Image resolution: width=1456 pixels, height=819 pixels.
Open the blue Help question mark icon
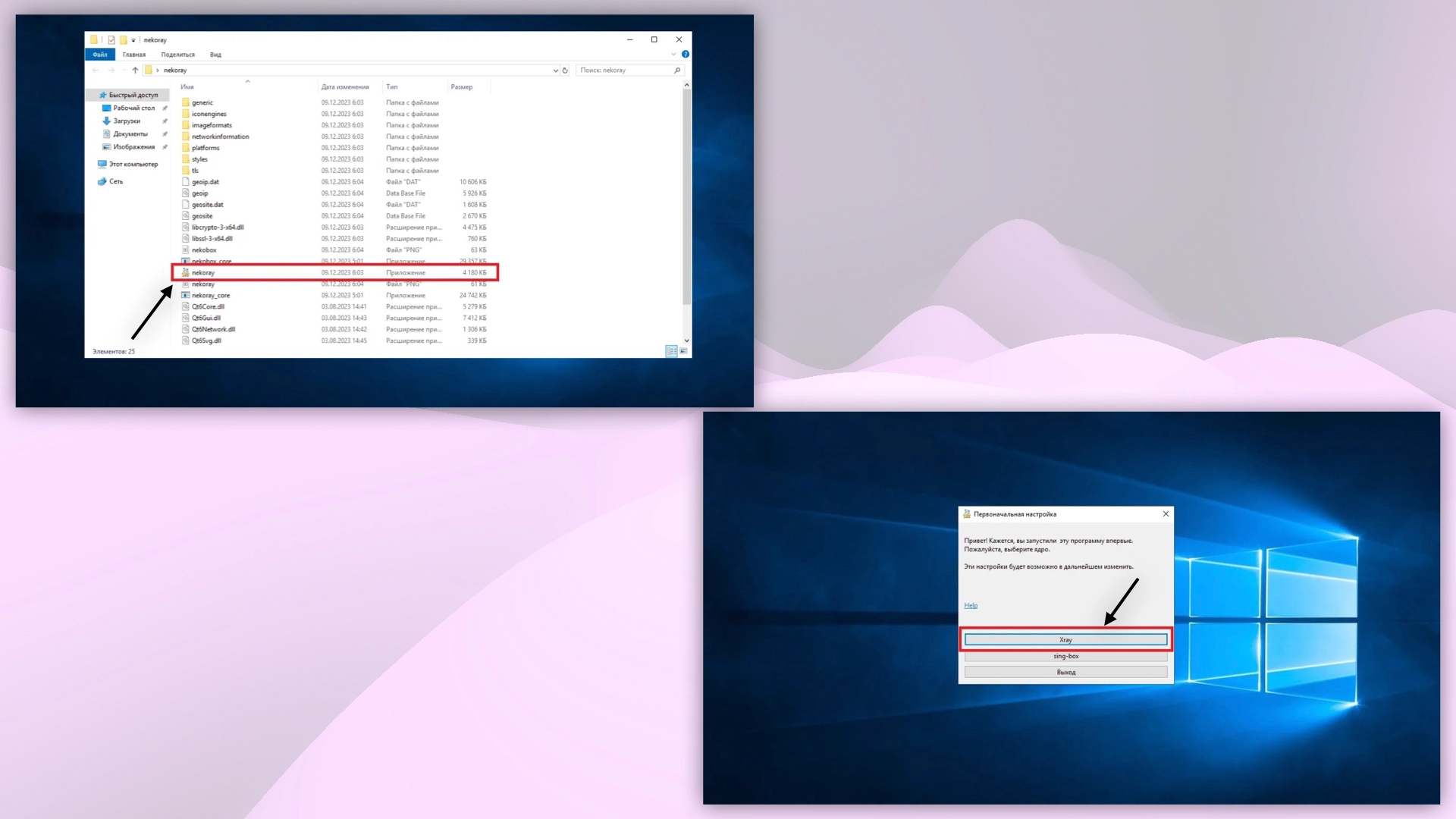pos(686,55)
